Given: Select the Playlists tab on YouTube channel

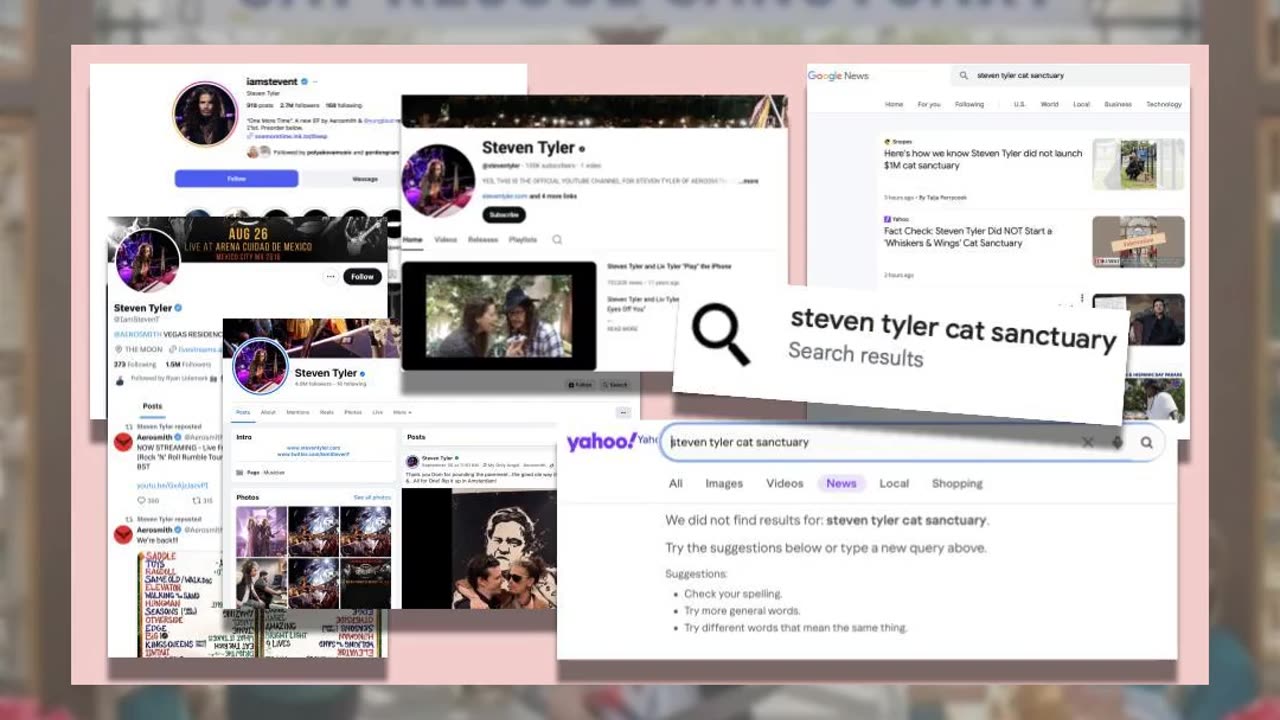Looking at the screenshot, I should 523,240.
